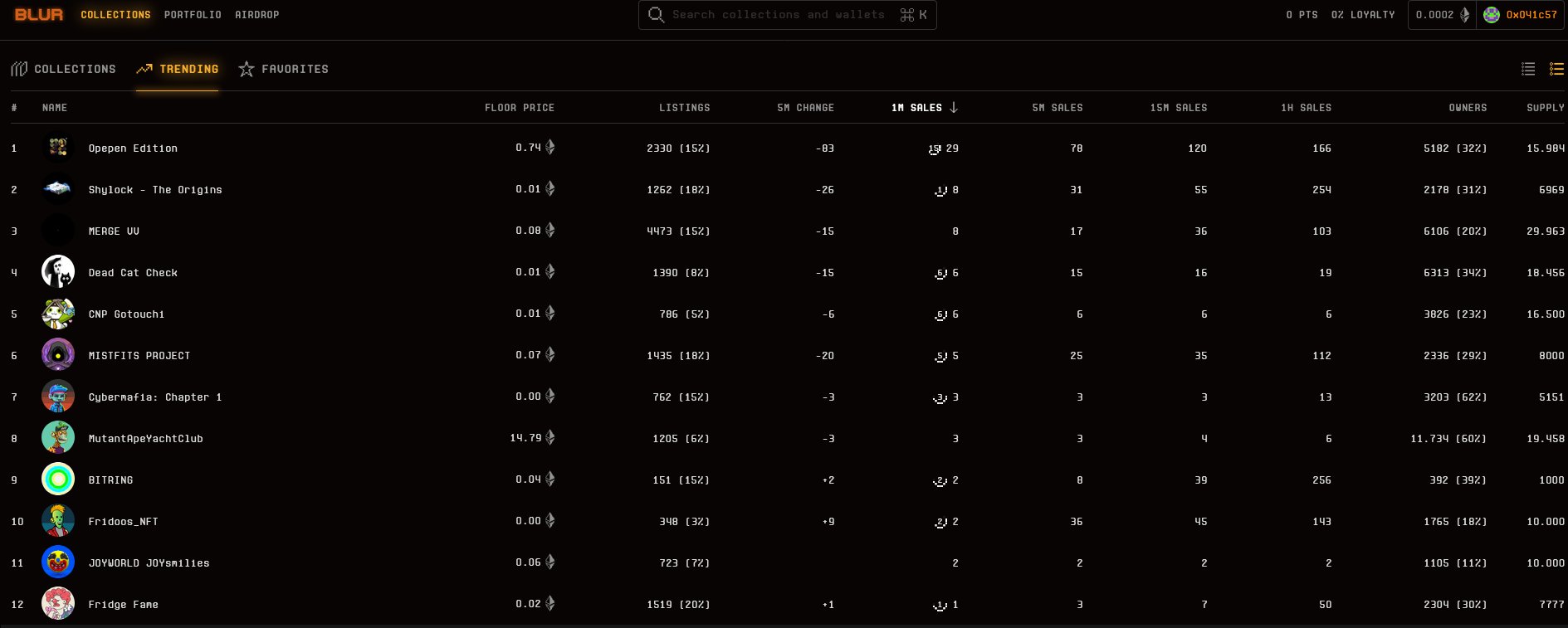This screenshot has height=628, width=1568.
Task: Open the JOYWORLD JOYsmilies avatar
Action: coord(58,562)
